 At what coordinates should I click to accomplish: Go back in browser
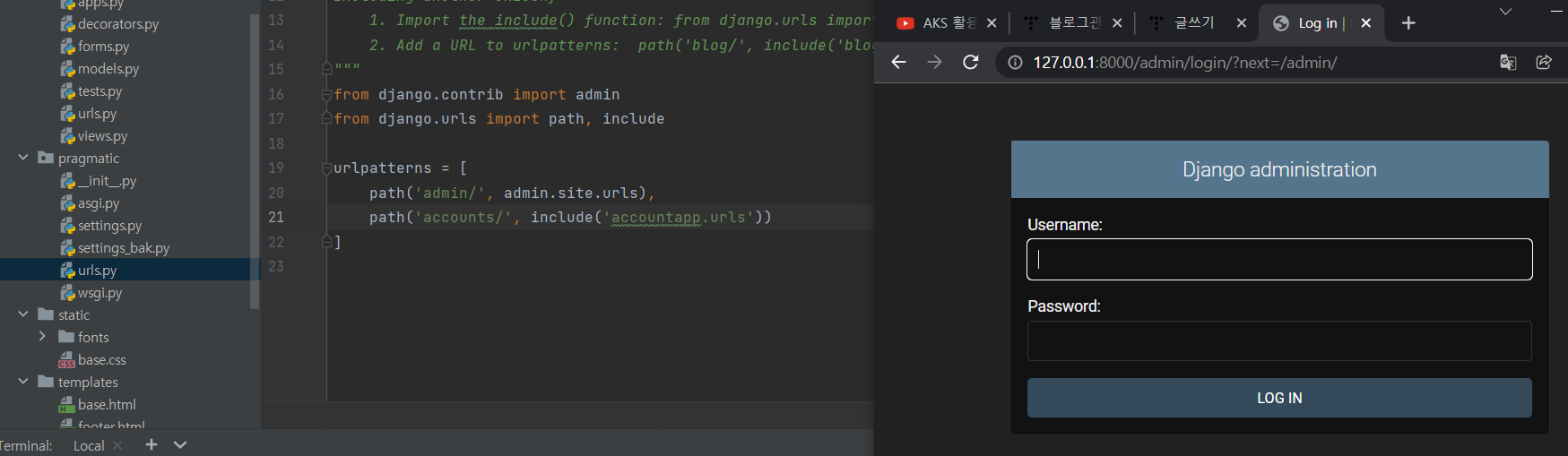click(898, 62)
